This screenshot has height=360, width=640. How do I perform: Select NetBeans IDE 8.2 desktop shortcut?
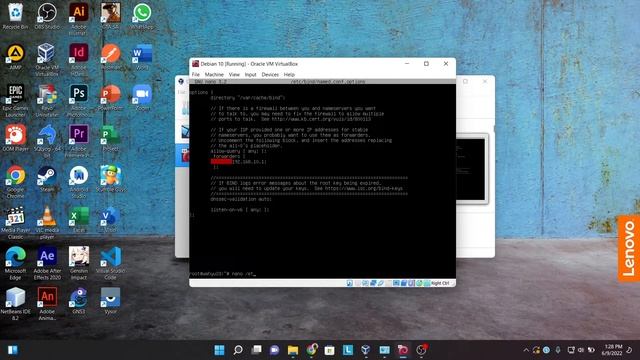[16, 304]
